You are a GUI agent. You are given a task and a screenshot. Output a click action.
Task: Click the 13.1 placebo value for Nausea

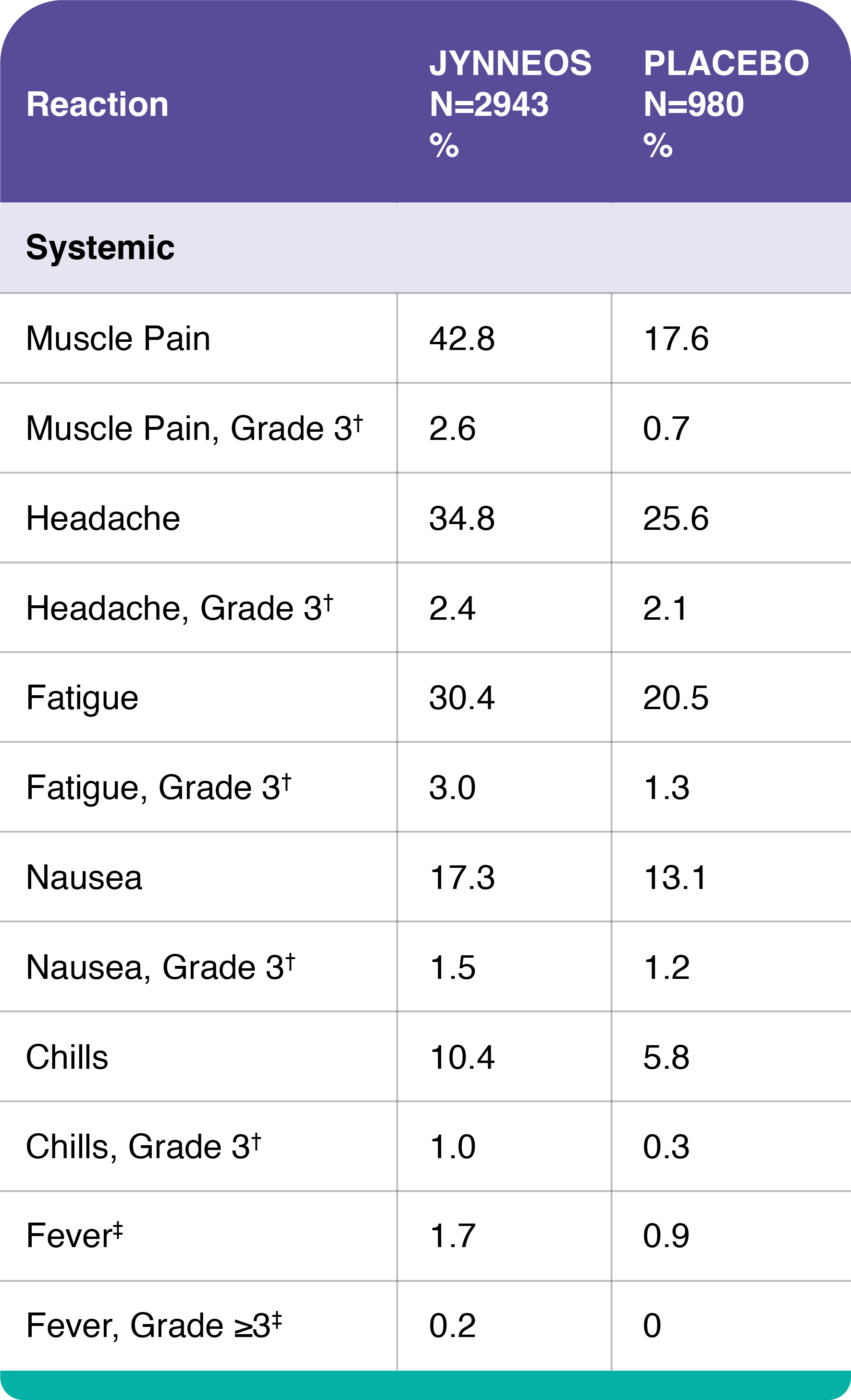675,877
